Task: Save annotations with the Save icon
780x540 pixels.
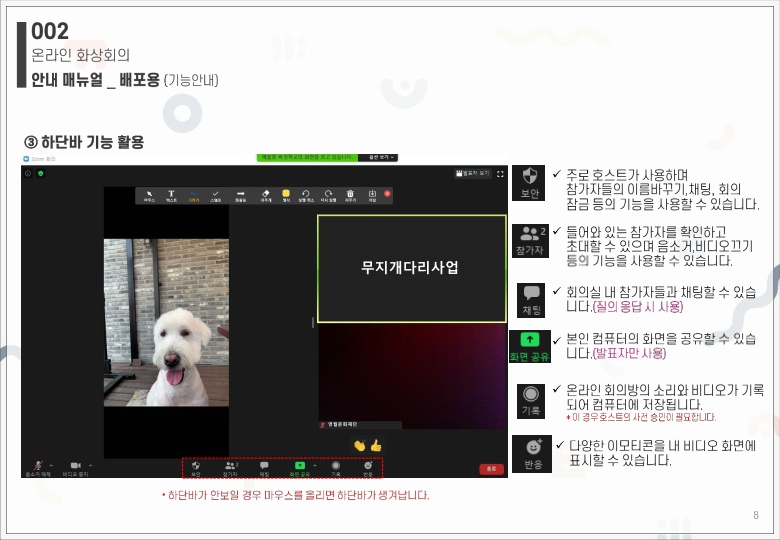Action: [372, 195]
